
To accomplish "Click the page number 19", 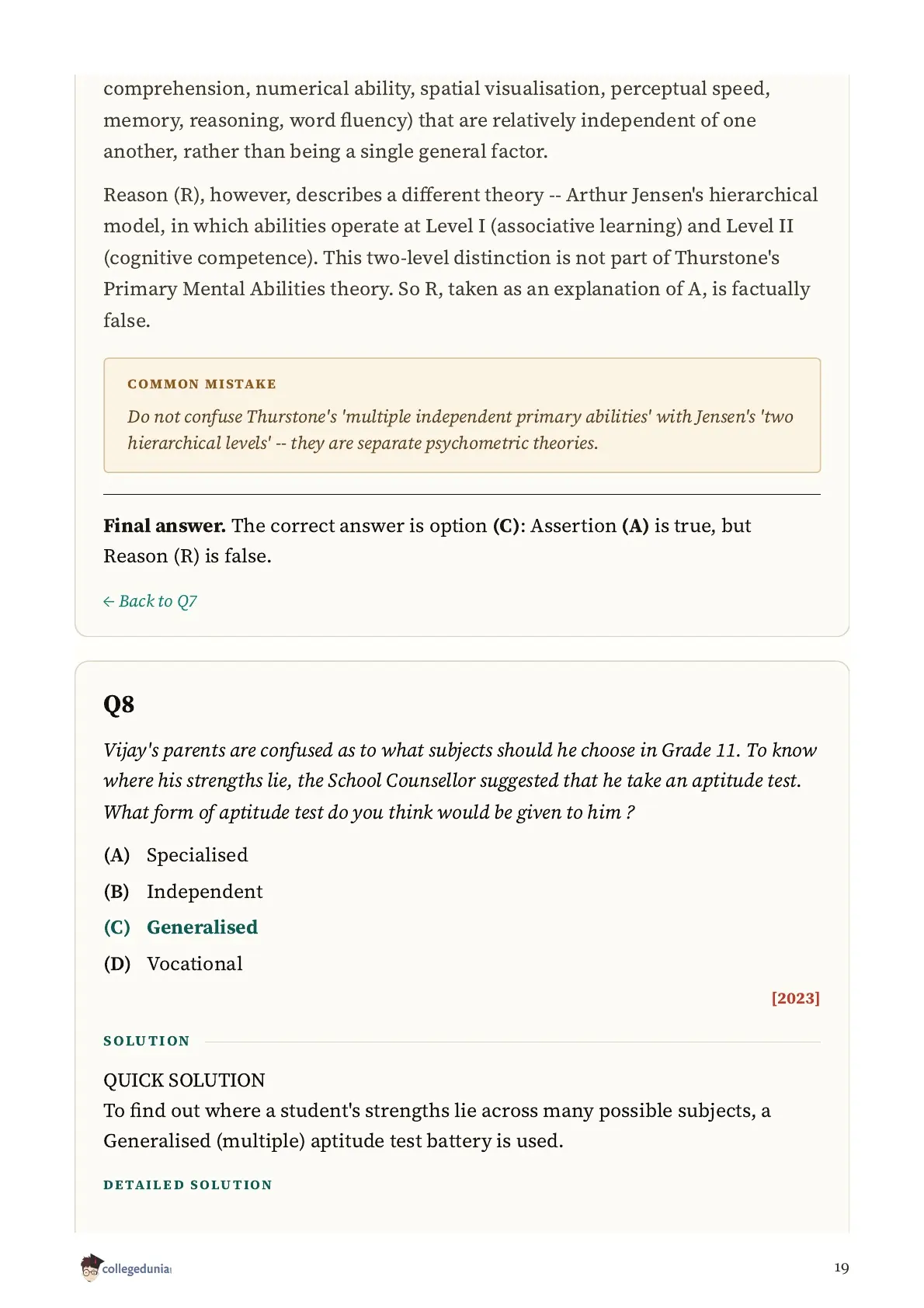I will 842,1268.
